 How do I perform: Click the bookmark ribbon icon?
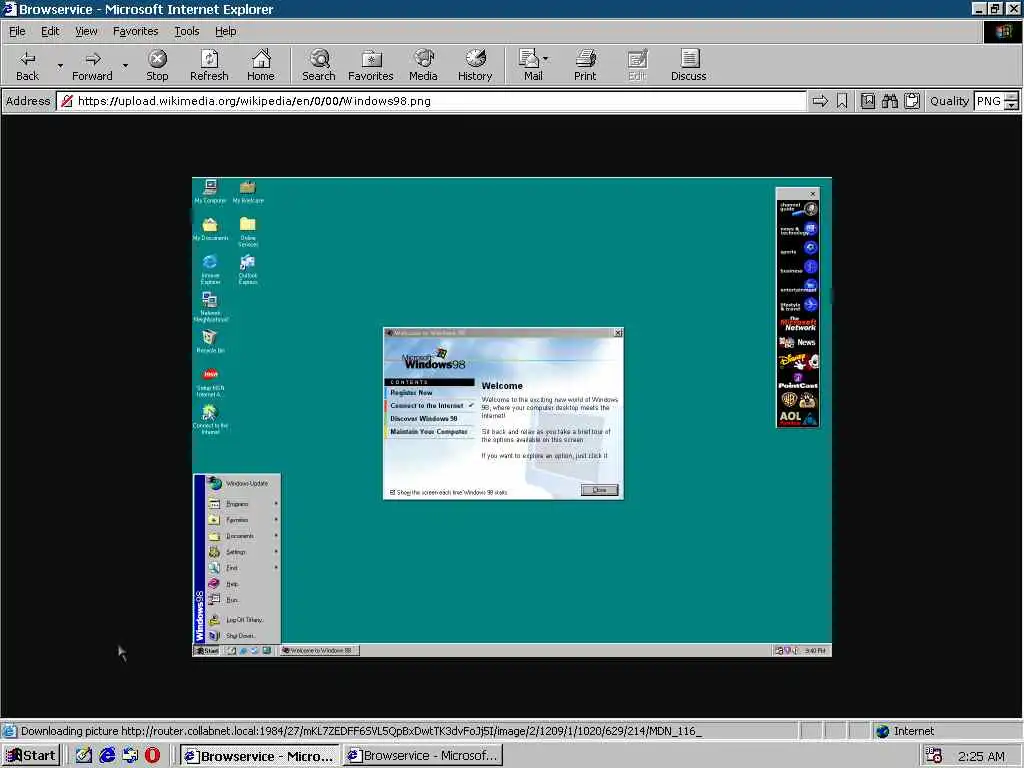[842, 101]
